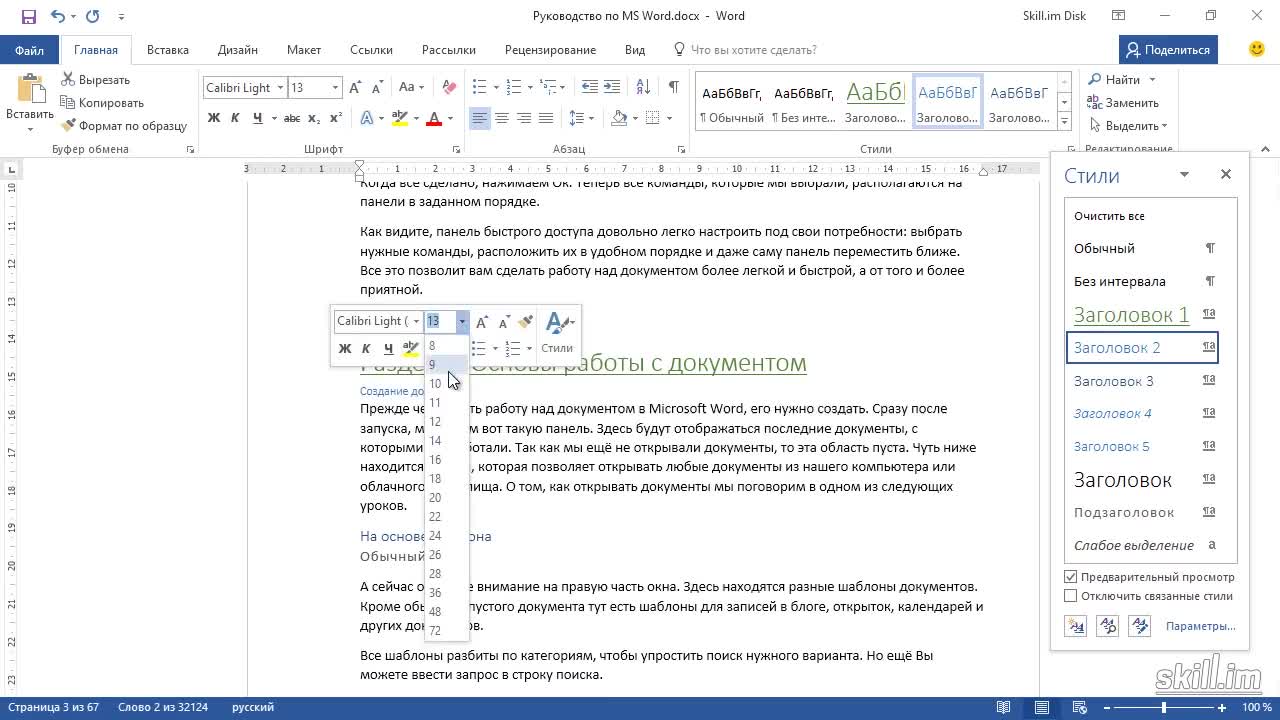1280x720 pixels.
Task: Expand the bullet list options arrow
Action: tap(496, 88)
